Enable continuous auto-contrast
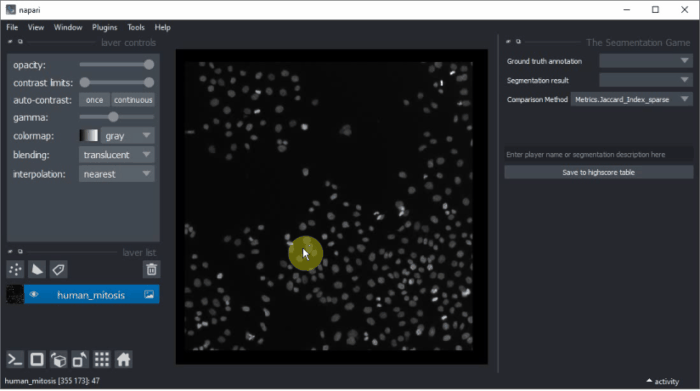Image resolution: width=700 pixels, height=391 pixels. (133, 100)
